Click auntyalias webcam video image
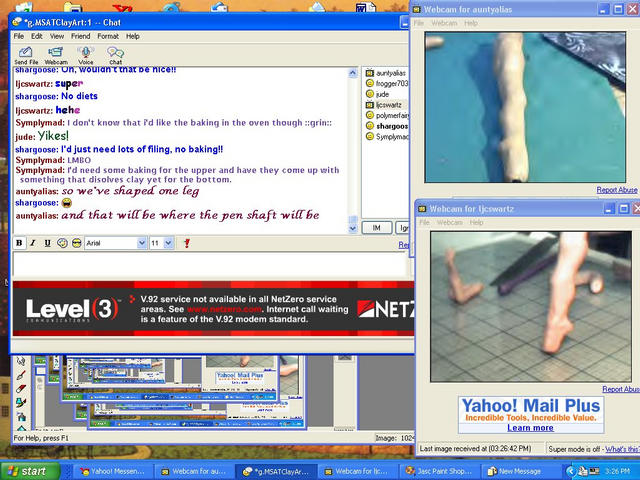The image size is (640, 480). (x=525, y=107)
